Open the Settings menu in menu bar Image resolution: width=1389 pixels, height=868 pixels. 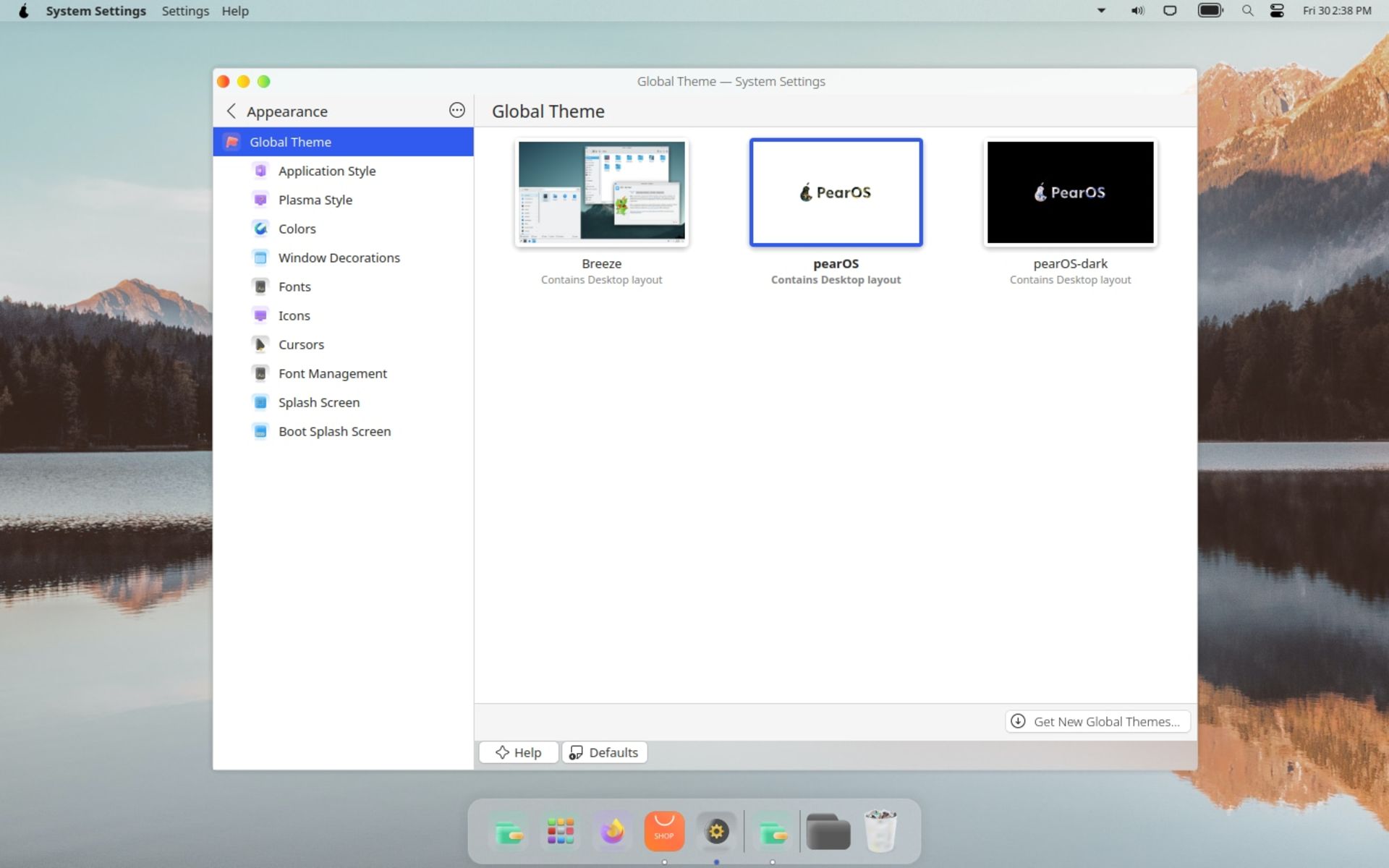[185, 11]
